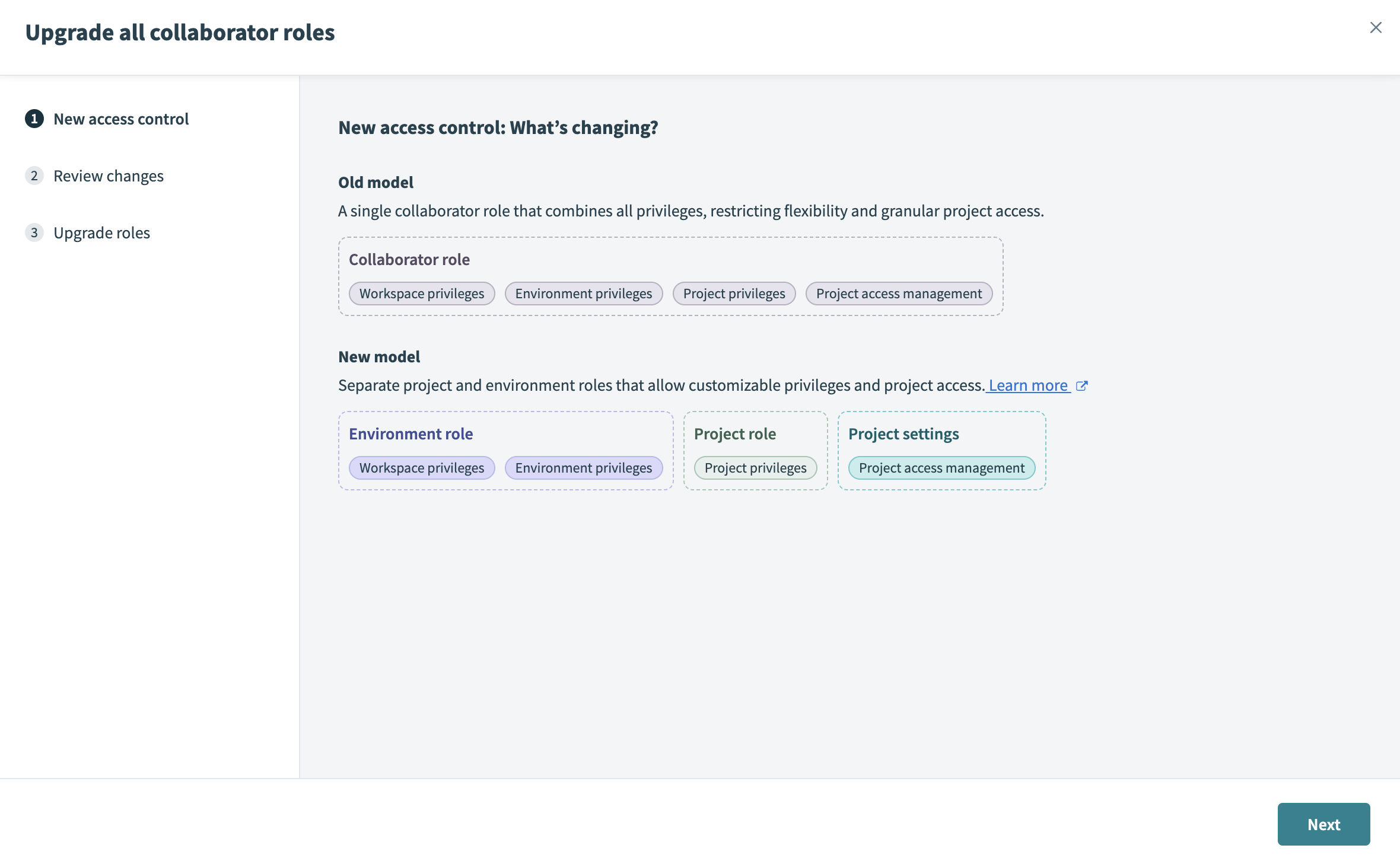Screen dimensions: 1400x861
Task: Follow the Learn more link
Action: pos(1028,385)
